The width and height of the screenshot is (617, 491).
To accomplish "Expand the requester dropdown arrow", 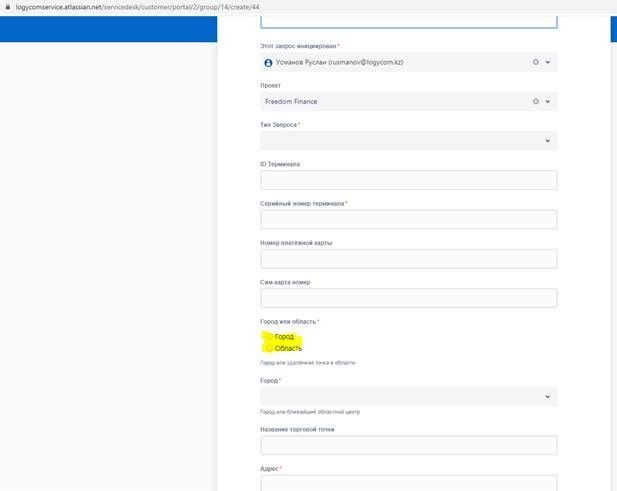I will pos(548,62).
